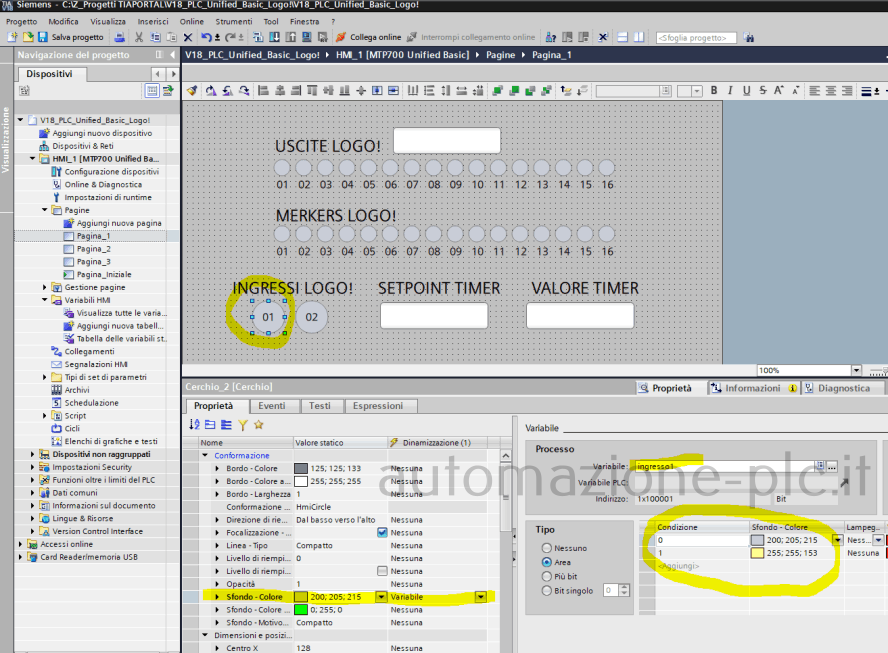Screen dimensions: 888x653
Task: Click sort properties icon in properties toolbar
Action: point(194,425)
